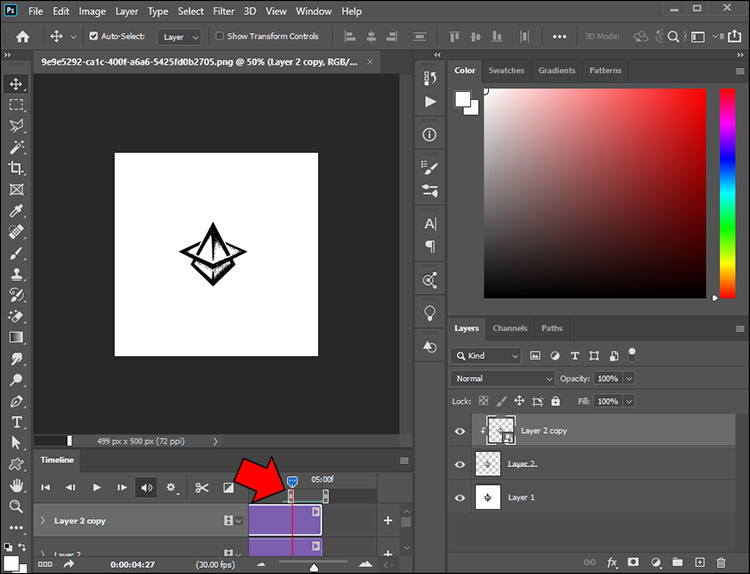Hide the Layer 2 copy layer

(x=460, y=431)
